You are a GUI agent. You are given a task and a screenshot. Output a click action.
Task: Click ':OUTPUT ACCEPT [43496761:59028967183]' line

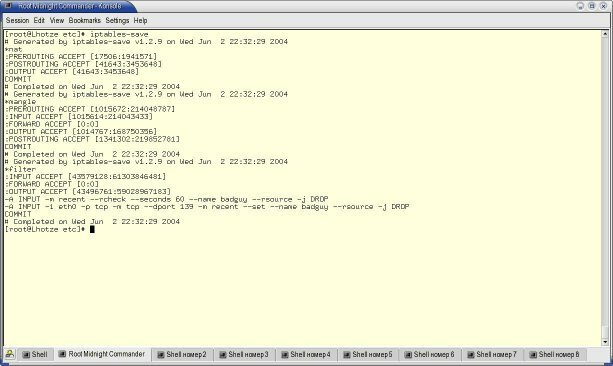(x=88, y=192)
